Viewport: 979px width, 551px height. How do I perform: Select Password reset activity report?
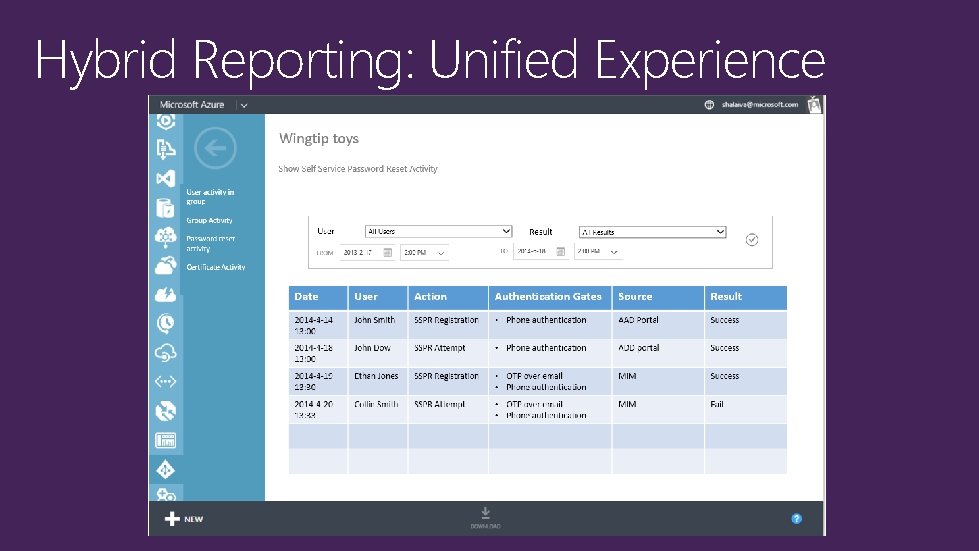210,243
